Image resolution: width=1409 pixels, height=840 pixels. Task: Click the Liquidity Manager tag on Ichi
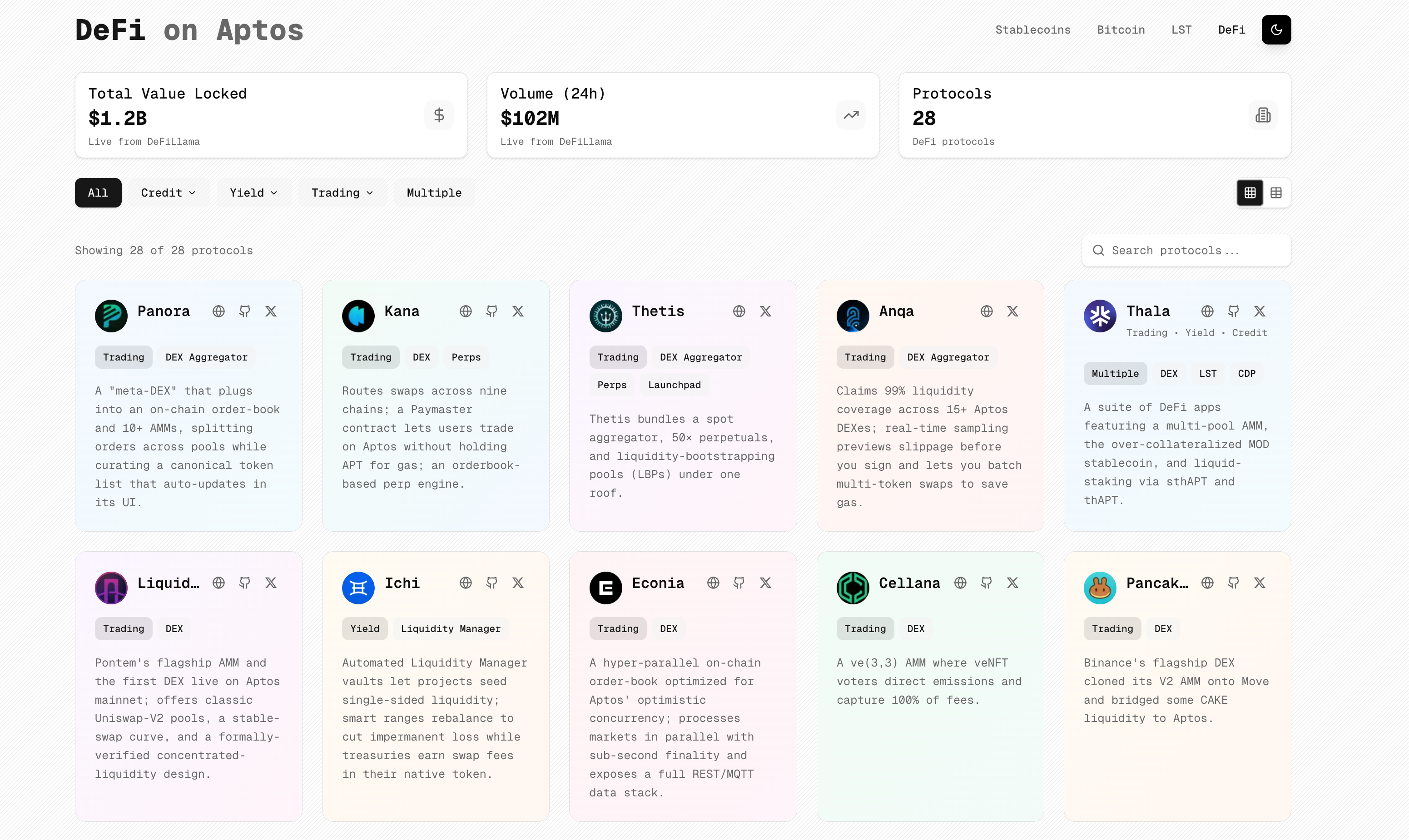coord(451,629)
